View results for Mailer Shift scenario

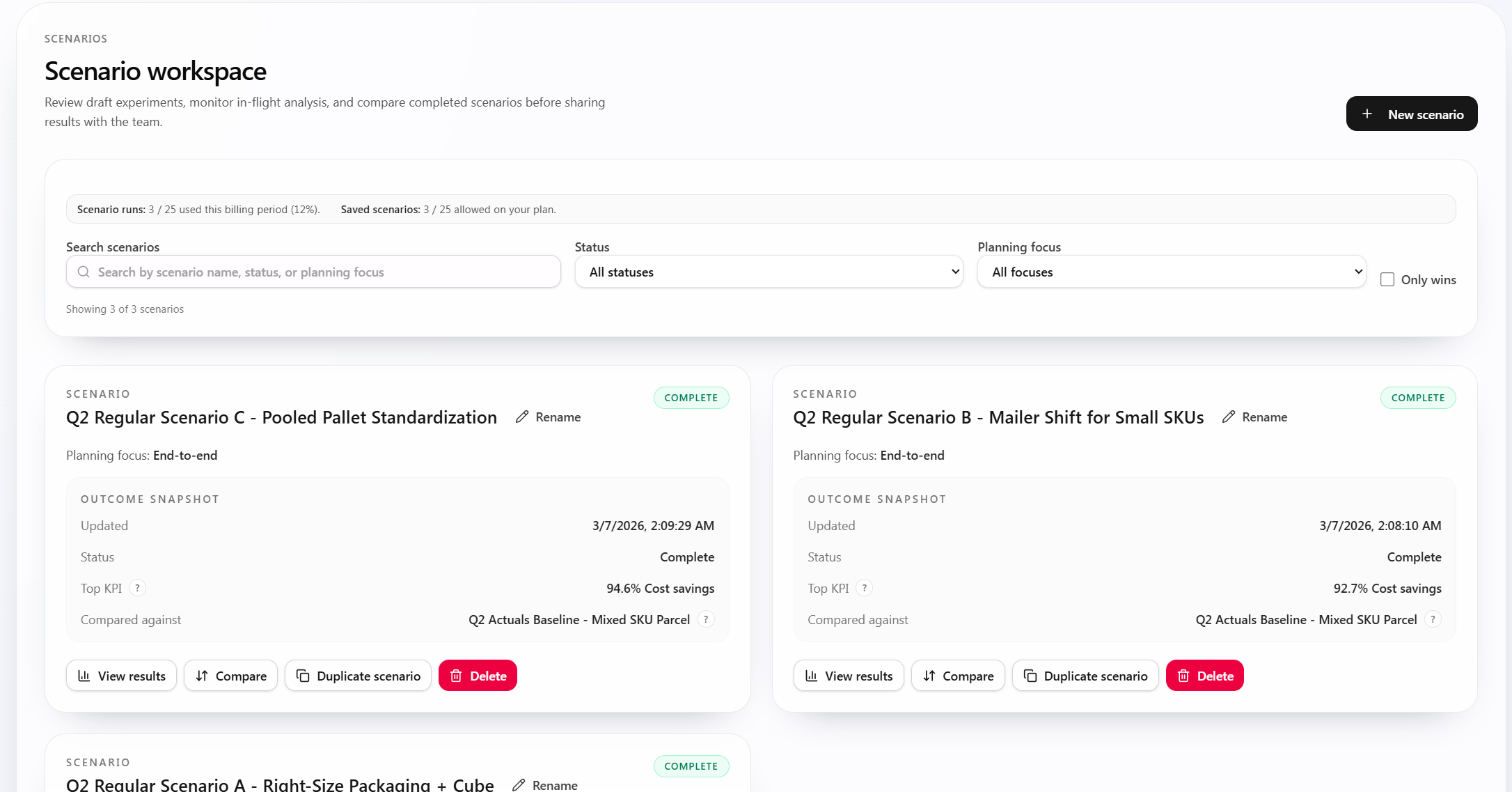pyautogui.click(x=848, y=676)
